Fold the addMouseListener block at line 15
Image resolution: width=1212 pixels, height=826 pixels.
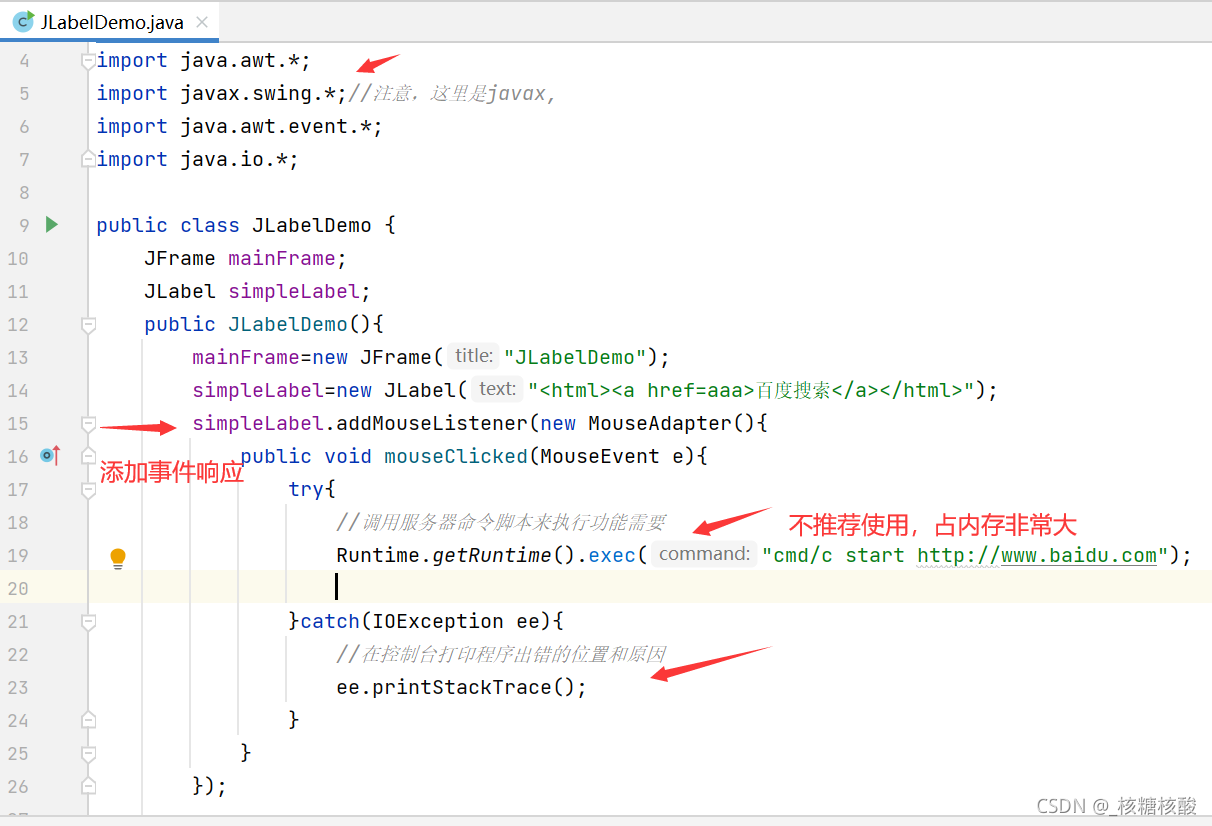coord(88,424)
